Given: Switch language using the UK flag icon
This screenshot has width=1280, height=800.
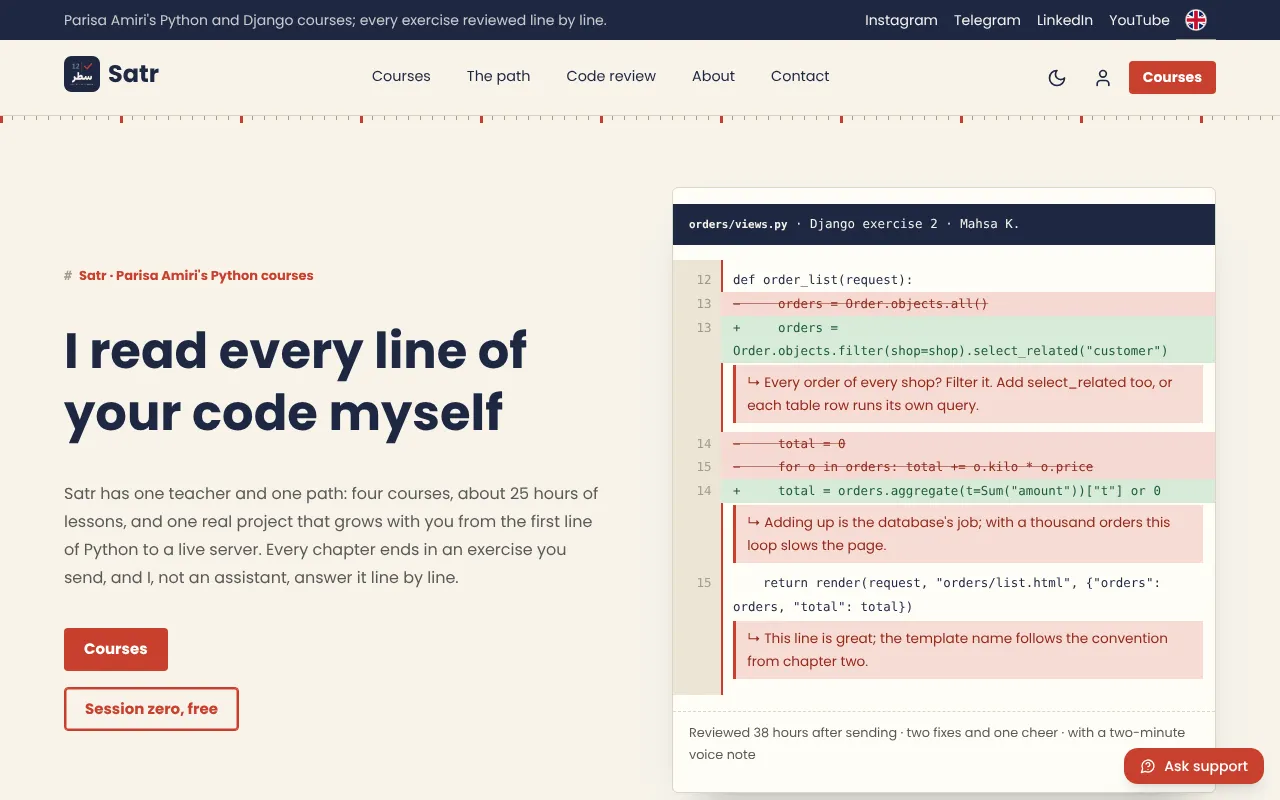Looking at the screenshot, I should click(1196, 20).
